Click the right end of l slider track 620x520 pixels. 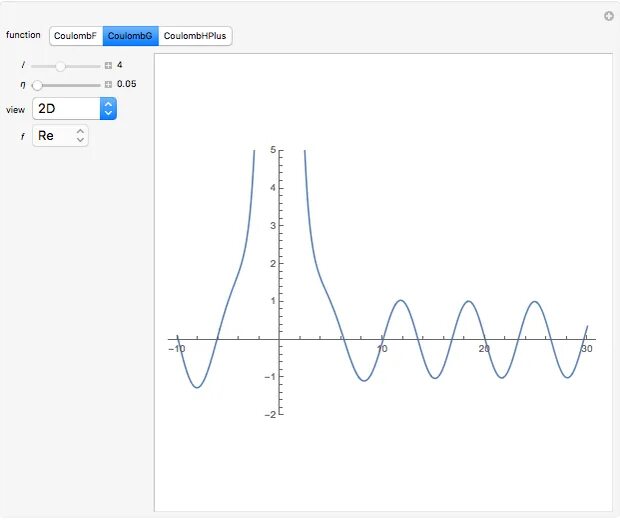(x=99, y=66)
